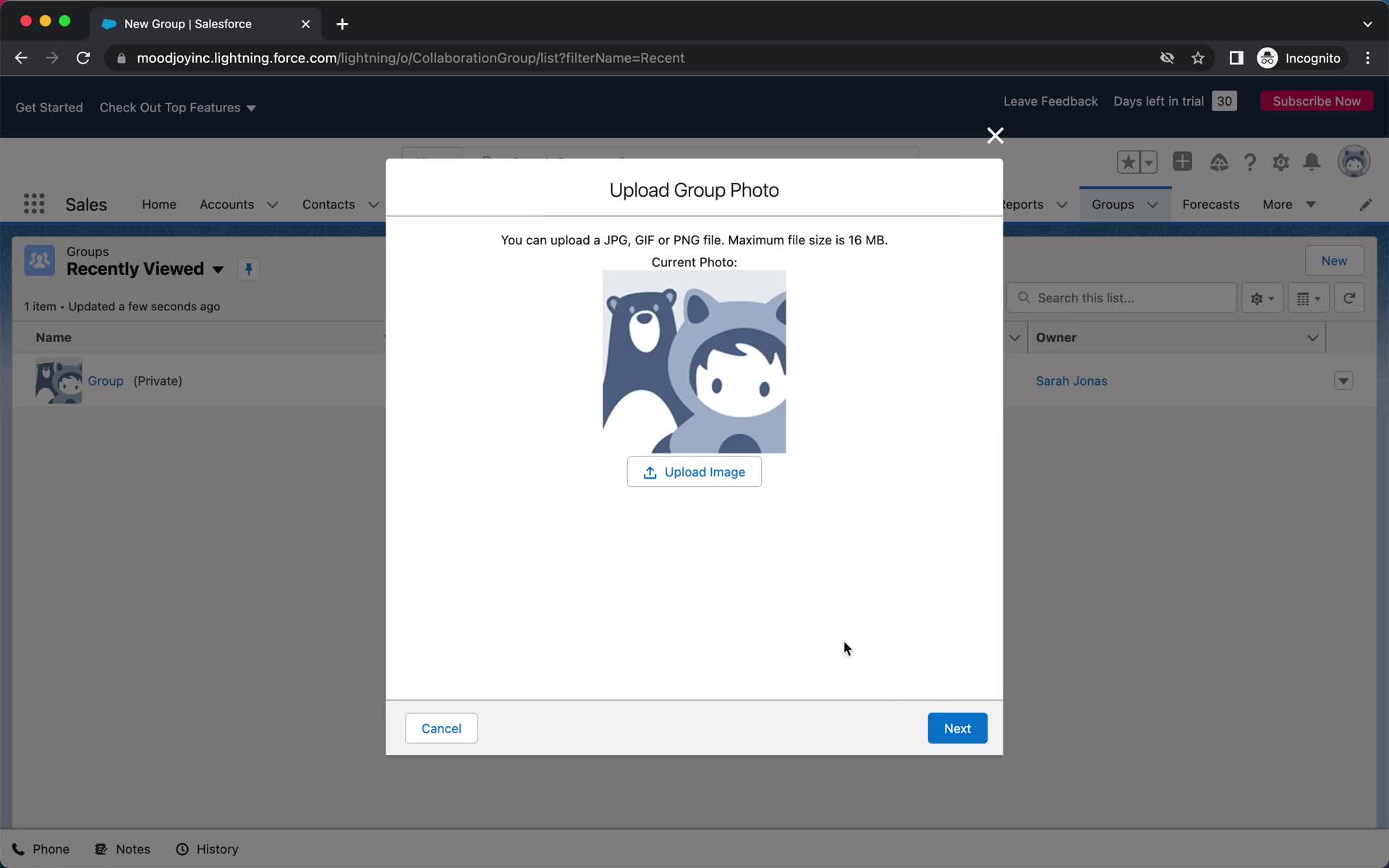Open the Groups tab
Image resolution: width=1389 pixels, height=868 pixels.
click(x=1113, y=205)
